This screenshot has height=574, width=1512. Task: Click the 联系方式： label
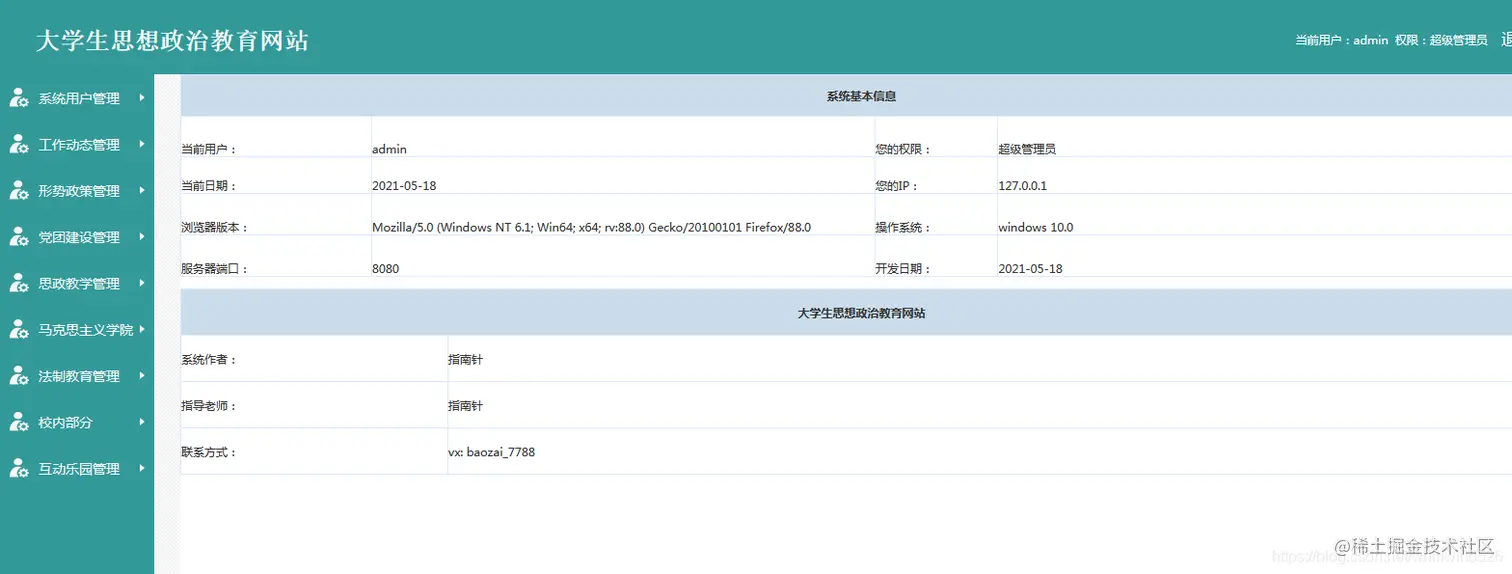click(x=208, y=452)
